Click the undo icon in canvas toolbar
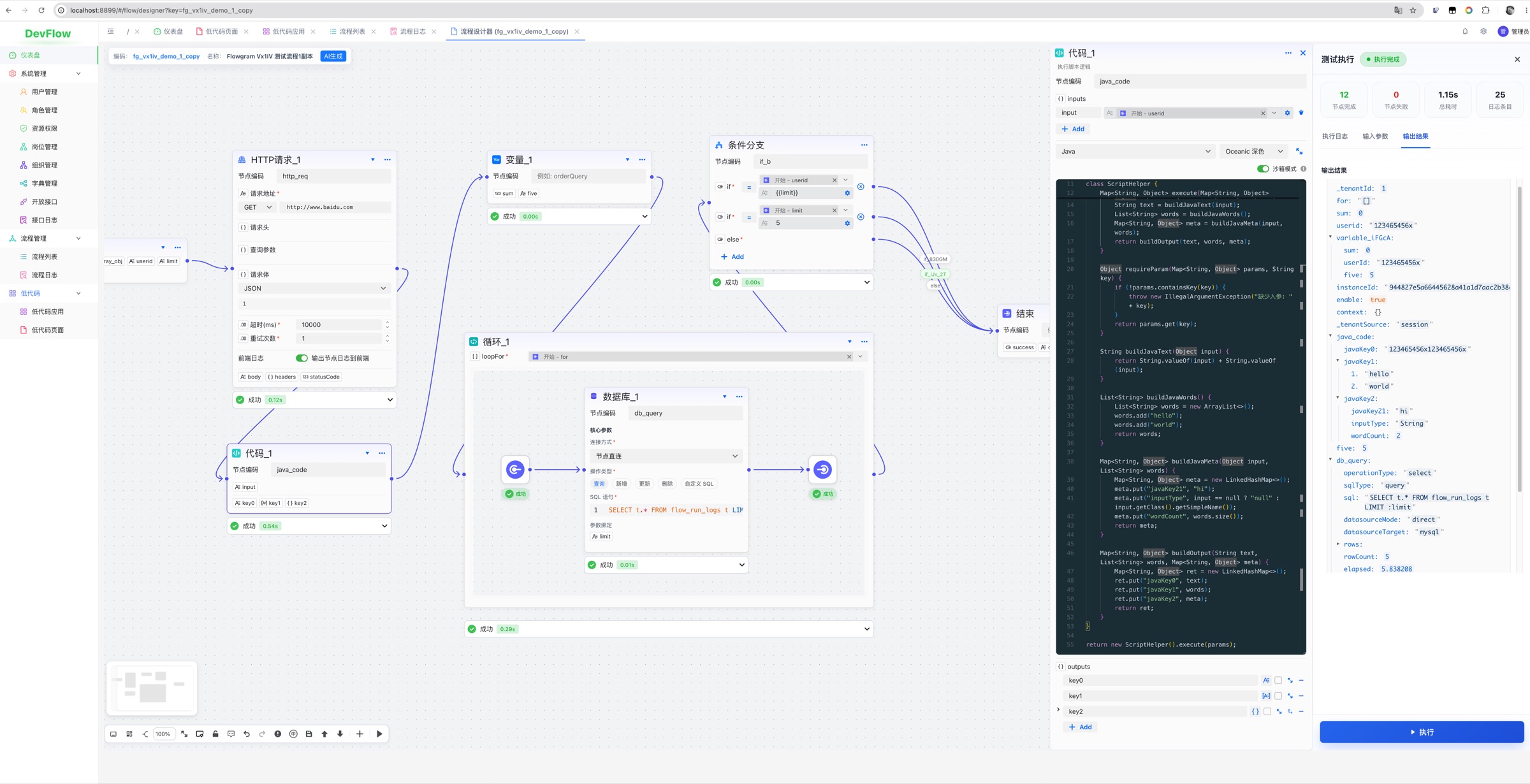The height and width of the screenshot is (784, 1530). coord(247,734)
